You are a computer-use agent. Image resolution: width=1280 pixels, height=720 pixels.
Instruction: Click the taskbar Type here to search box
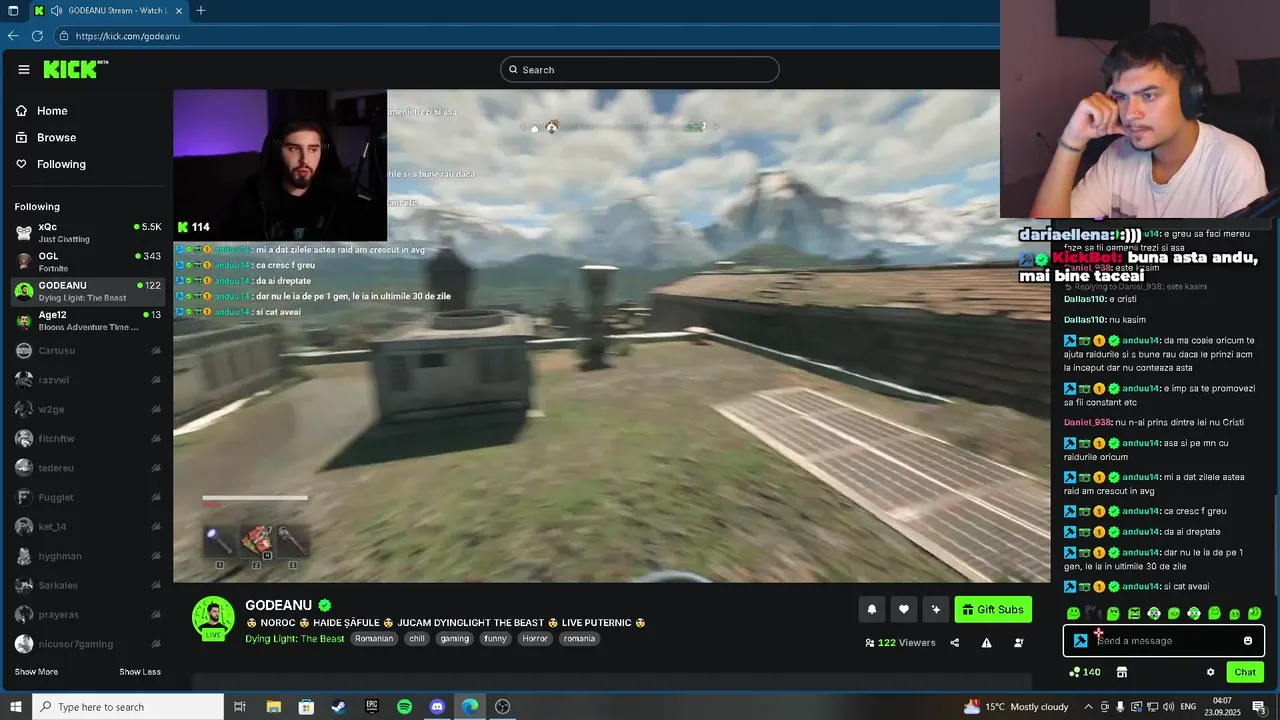pos(128,707)
